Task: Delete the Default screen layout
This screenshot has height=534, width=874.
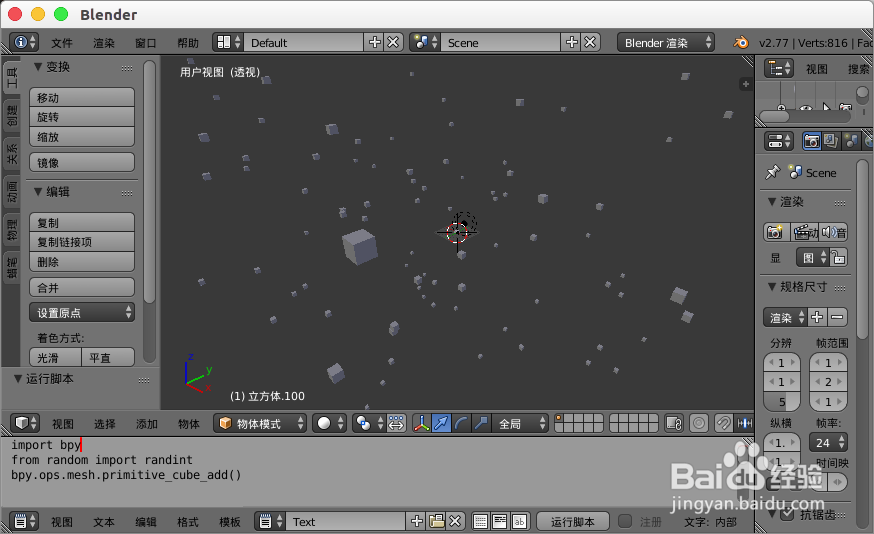Action: click(x=394, y=42)
